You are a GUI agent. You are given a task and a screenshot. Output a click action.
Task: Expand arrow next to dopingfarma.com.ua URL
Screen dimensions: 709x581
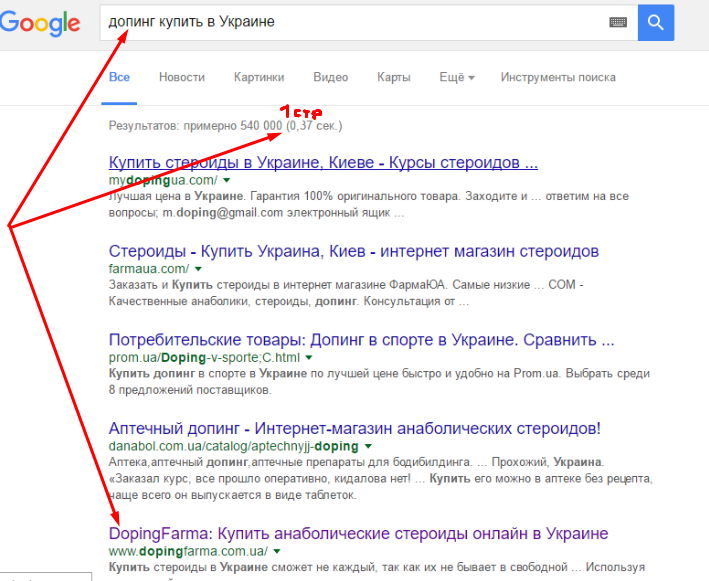pos(277,552)
